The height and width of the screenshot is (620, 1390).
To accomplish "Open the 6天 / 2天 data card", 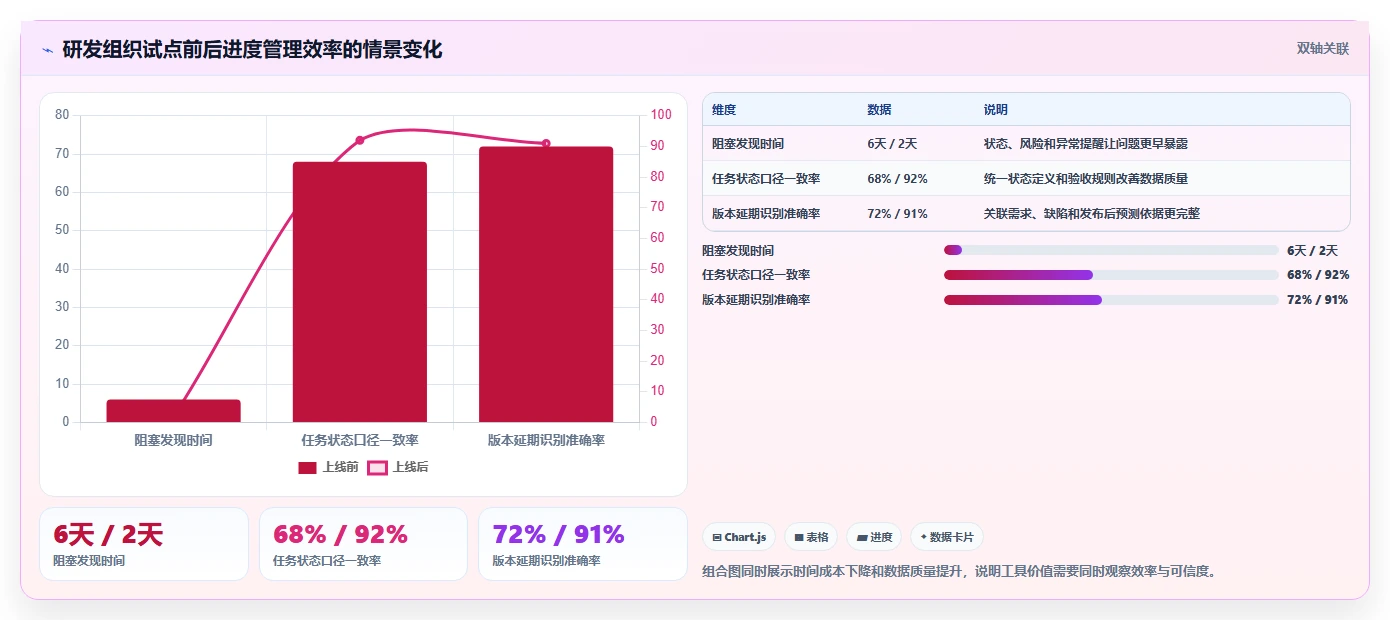I will pos(144,544).
